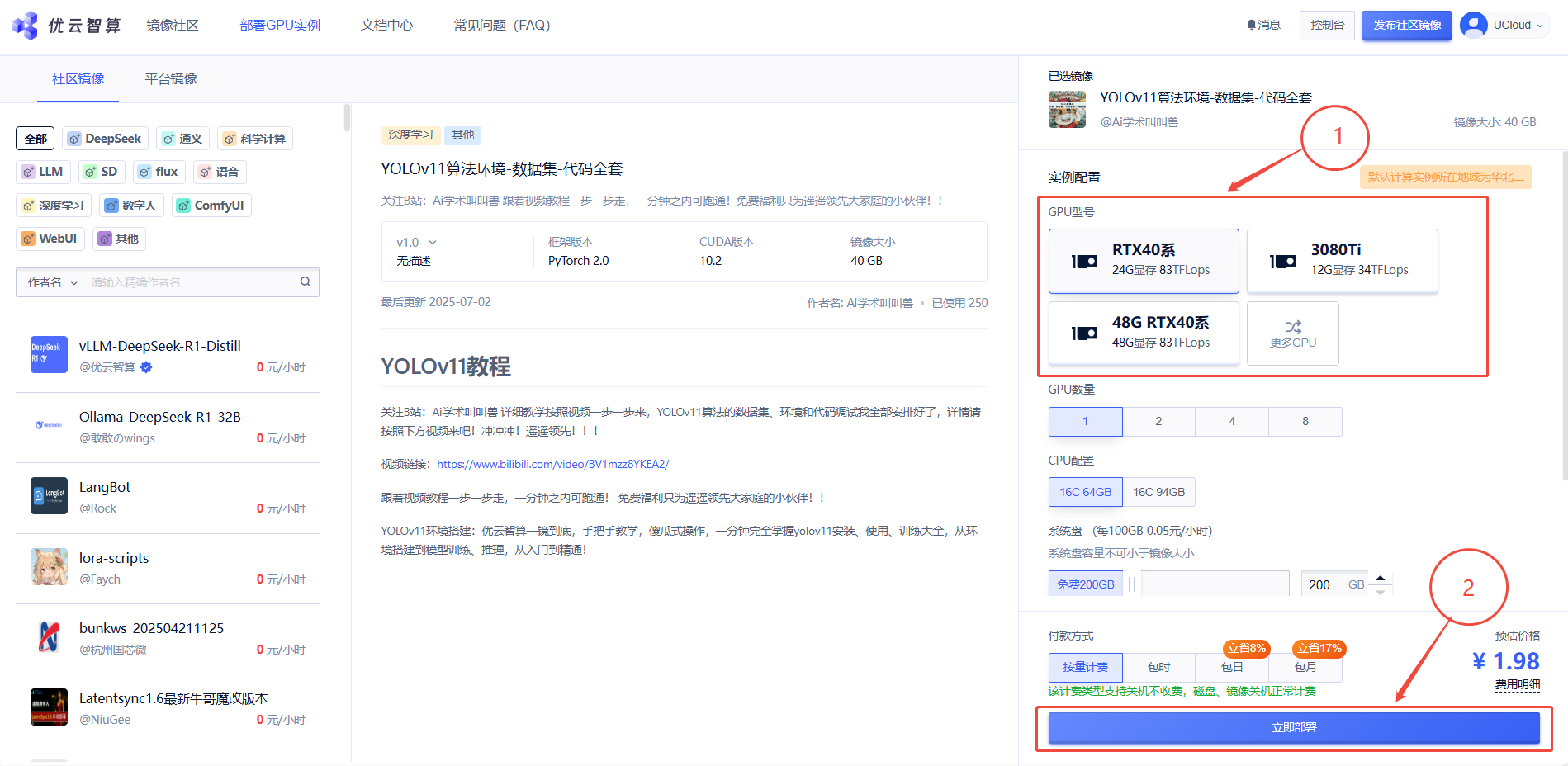Open the bilibili video link
Image resolution: width=1568 pixels, height=766 pixels.
pos(552,464)
